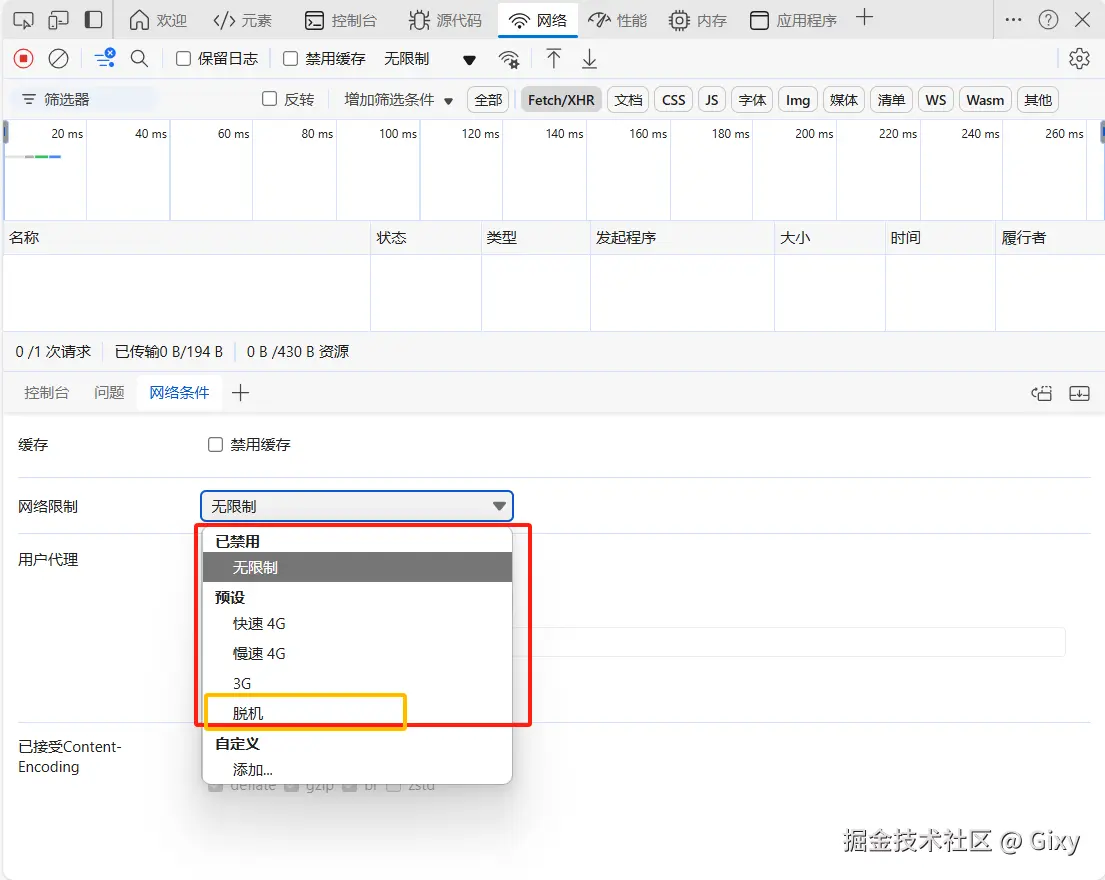Filter by Wasm type
The height and width of the screenshot is (880, 1105).
tap(985, 100)
